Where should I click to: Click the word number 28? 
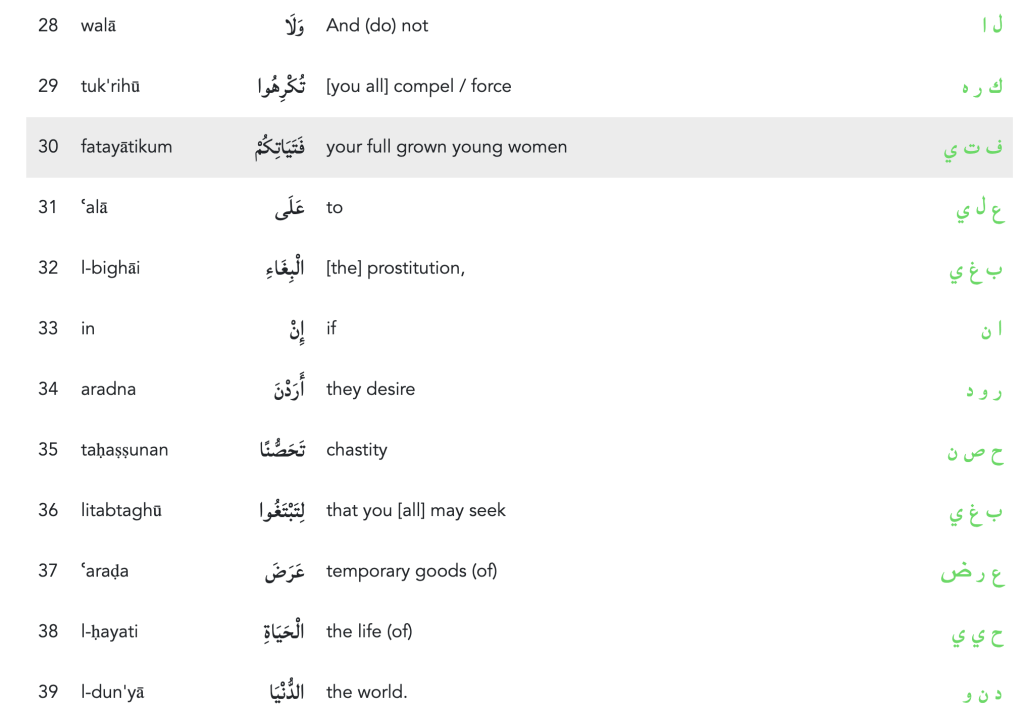48,26
